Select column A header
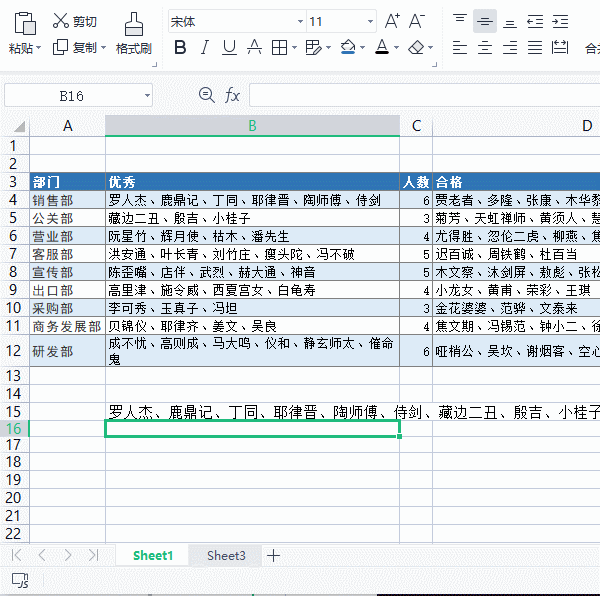Image resolution: width=600 pixels, height=596 pixels. (67, 126)
